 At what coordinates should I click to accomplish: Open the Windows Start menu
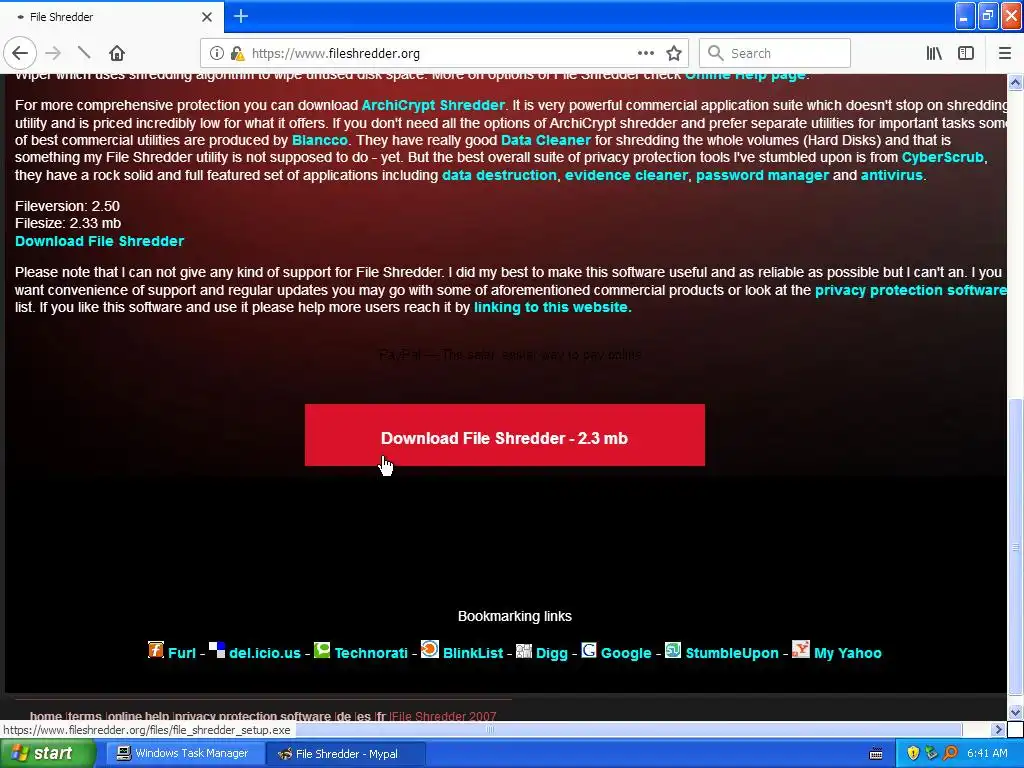click(x=47, y=753)
